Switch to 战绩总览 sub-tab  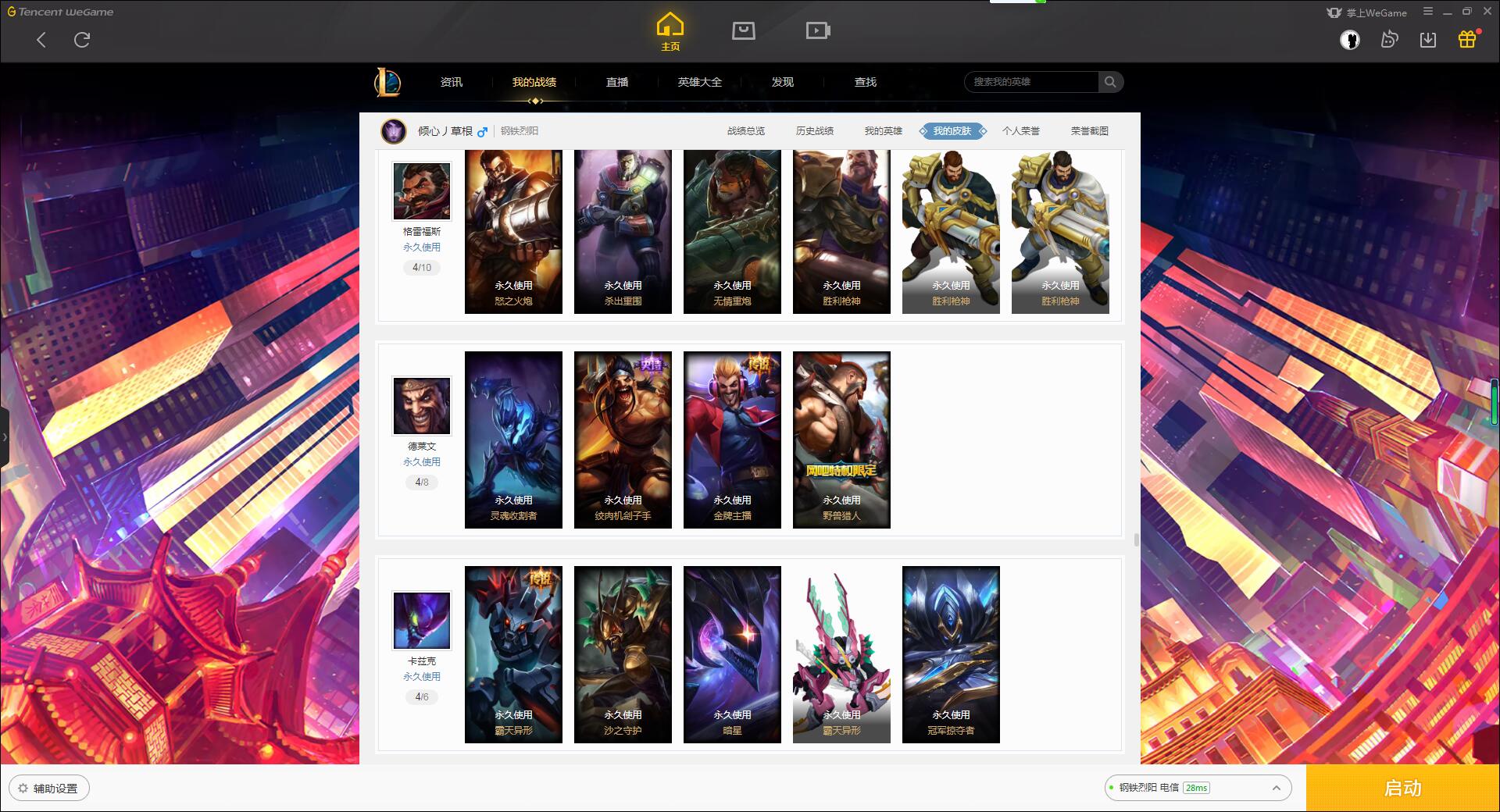click(x=746, y=131)
